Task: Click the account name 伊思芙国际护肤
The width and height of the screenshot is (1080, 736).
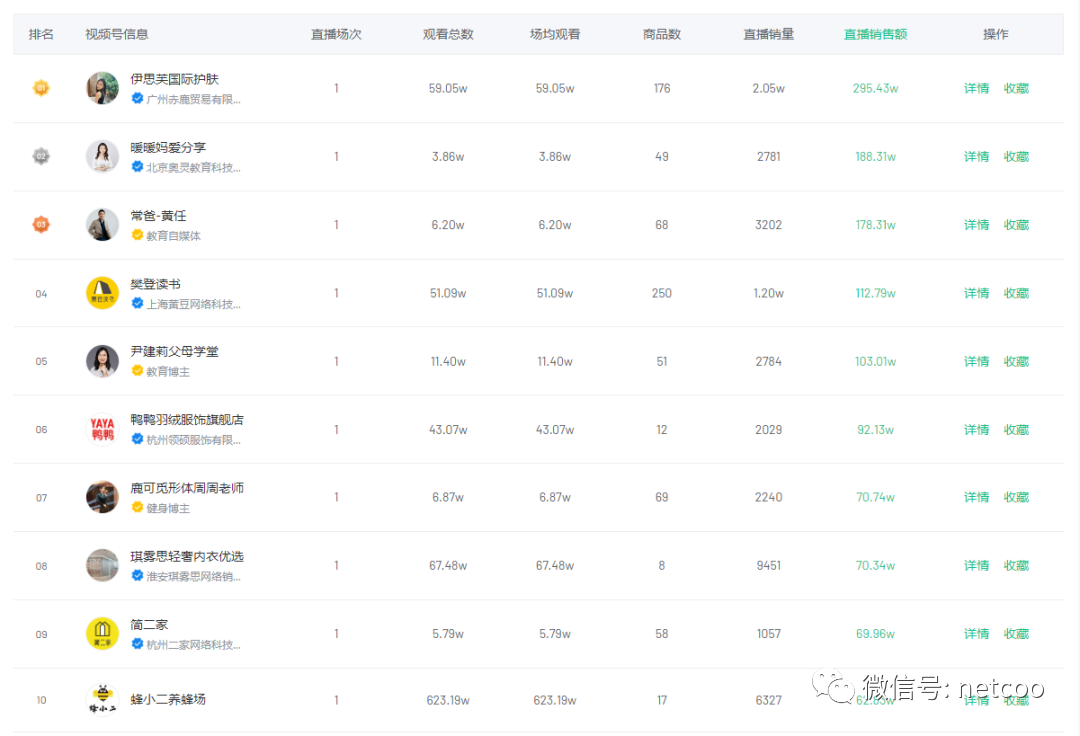Action: click(x=174, y=79)
